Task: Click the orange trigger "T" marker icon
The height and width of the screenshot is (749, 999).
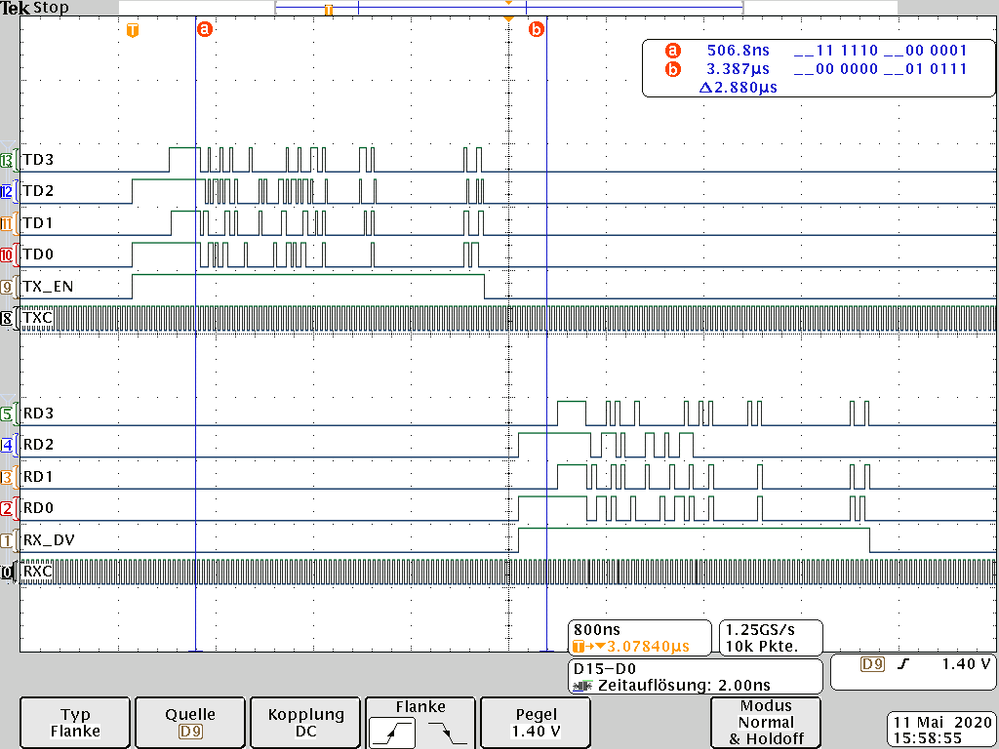Action: 132,30
